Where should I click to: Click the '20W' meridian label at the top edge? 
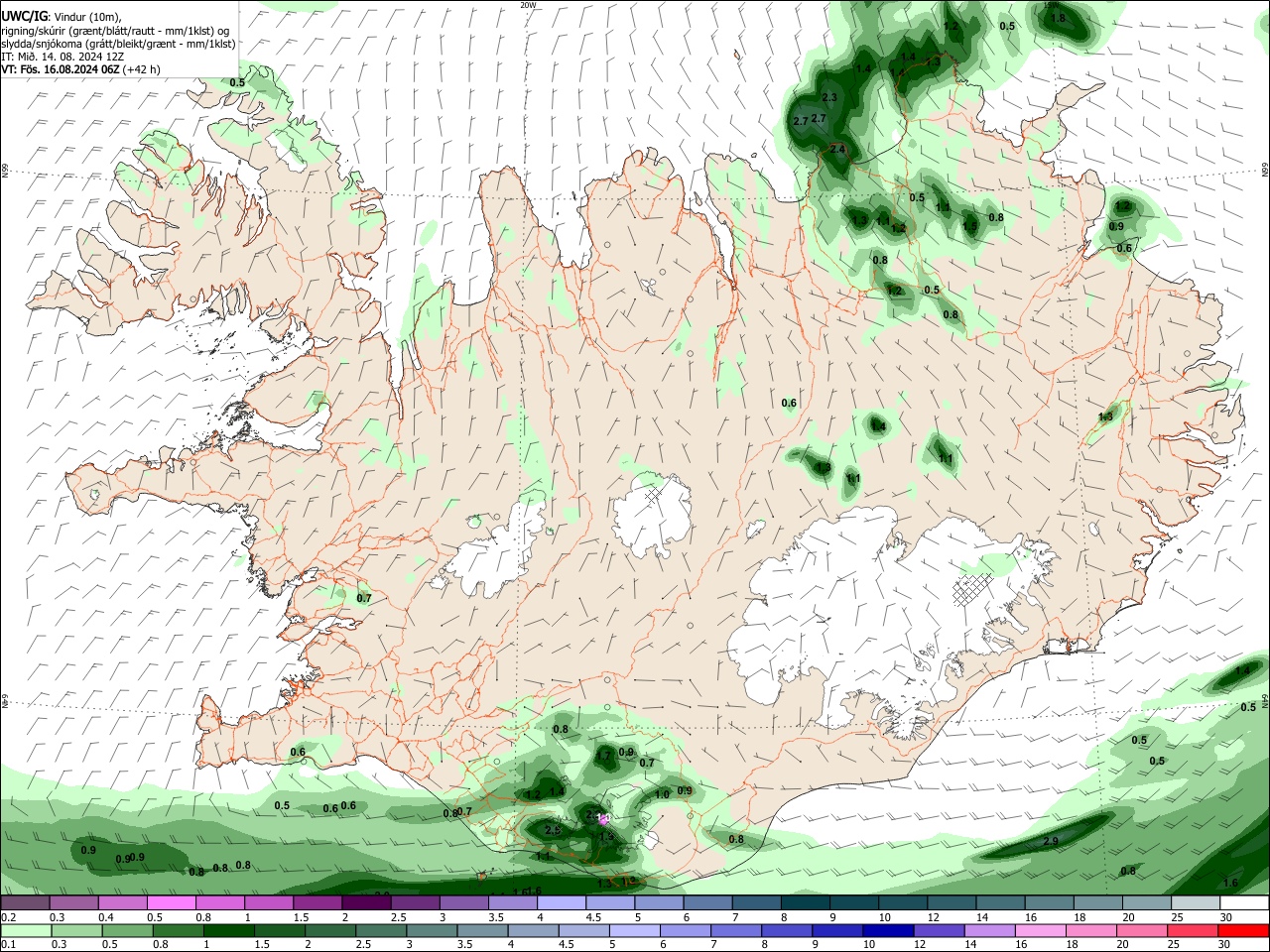tap(528, 5)
